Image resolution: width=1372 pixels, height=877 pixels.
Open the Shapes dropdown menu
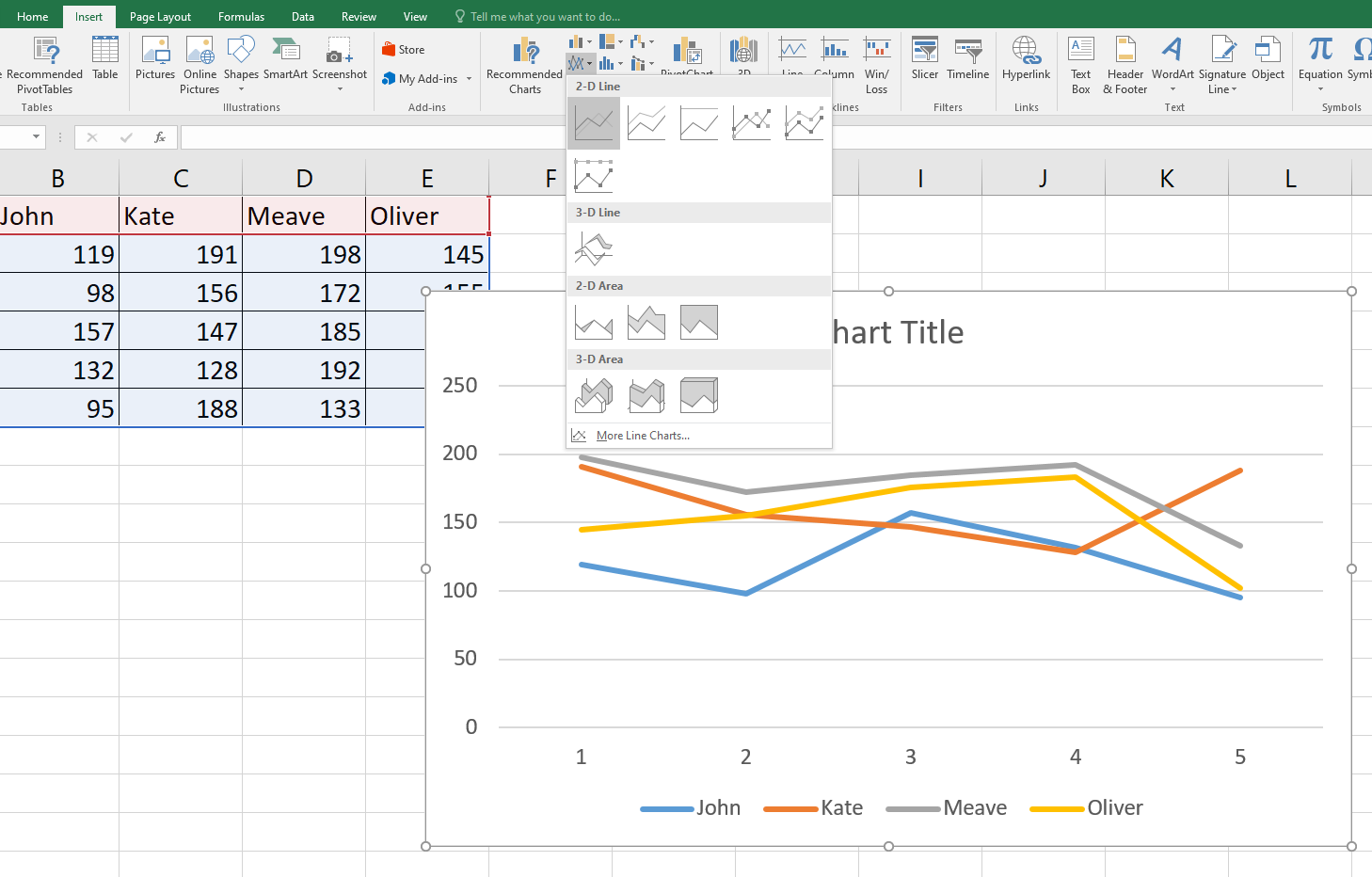point(241,88)
